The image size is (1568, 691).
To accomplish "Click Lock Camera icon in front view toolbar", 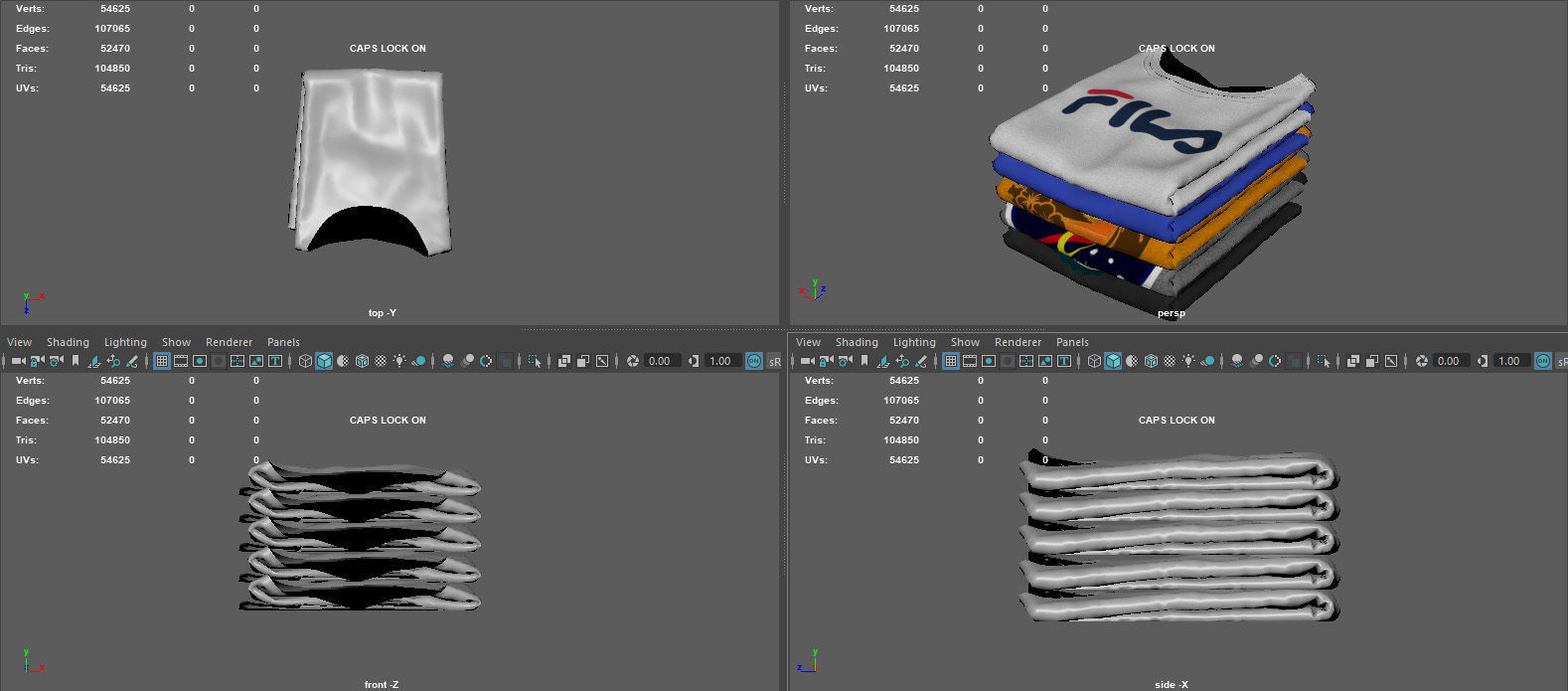I will [x=37, y=361].
